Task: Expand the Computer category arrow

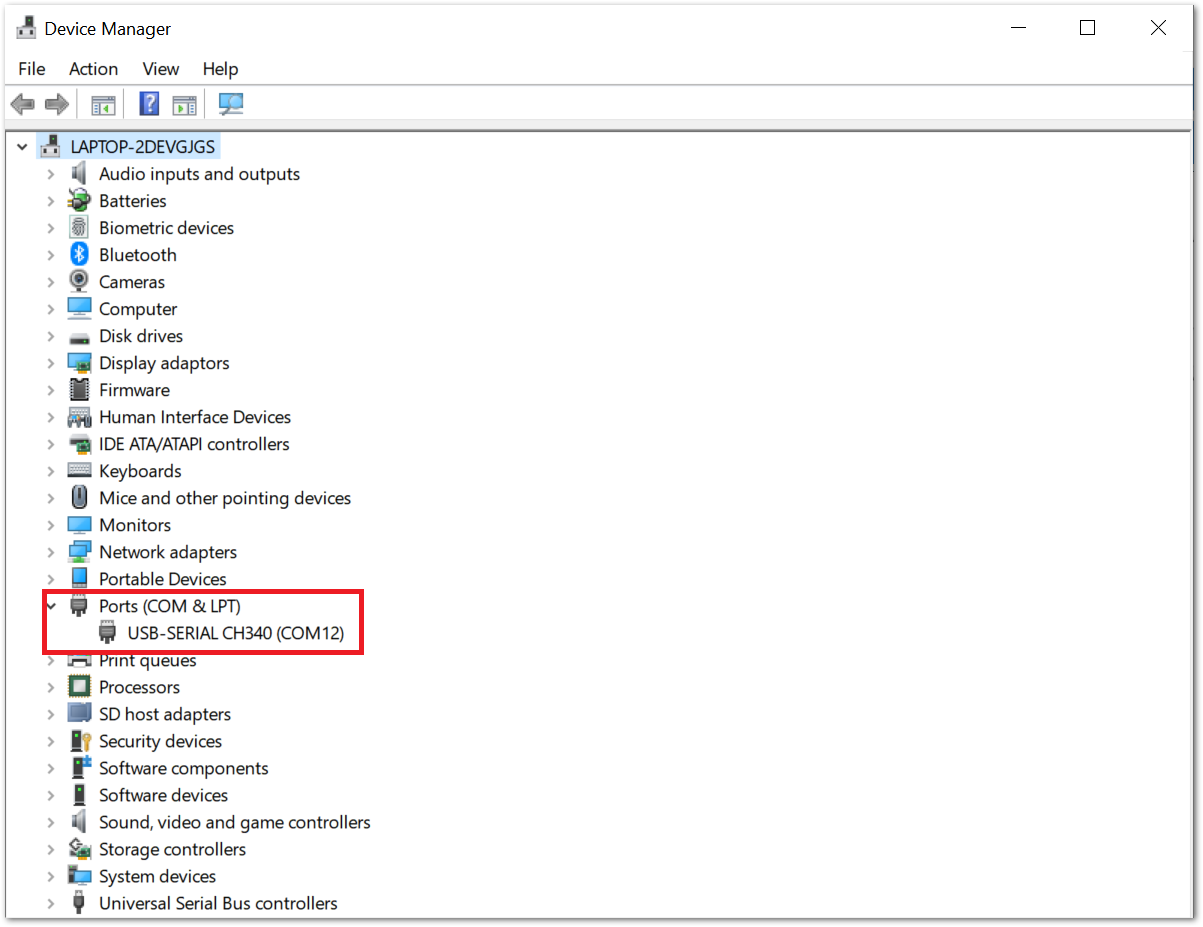Action: (x=51, y=309)
